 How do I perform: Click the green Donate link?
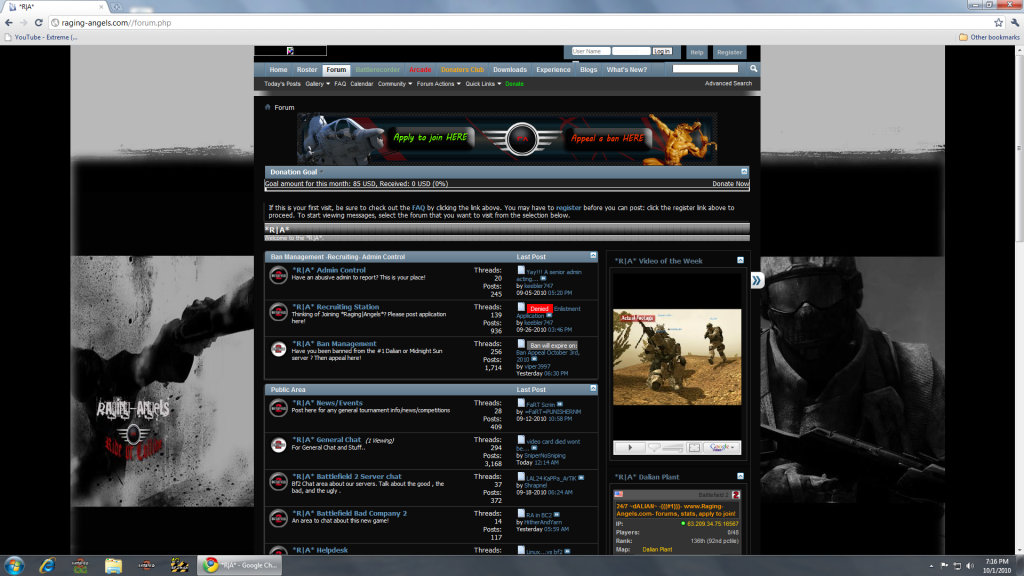click(515, 84)
